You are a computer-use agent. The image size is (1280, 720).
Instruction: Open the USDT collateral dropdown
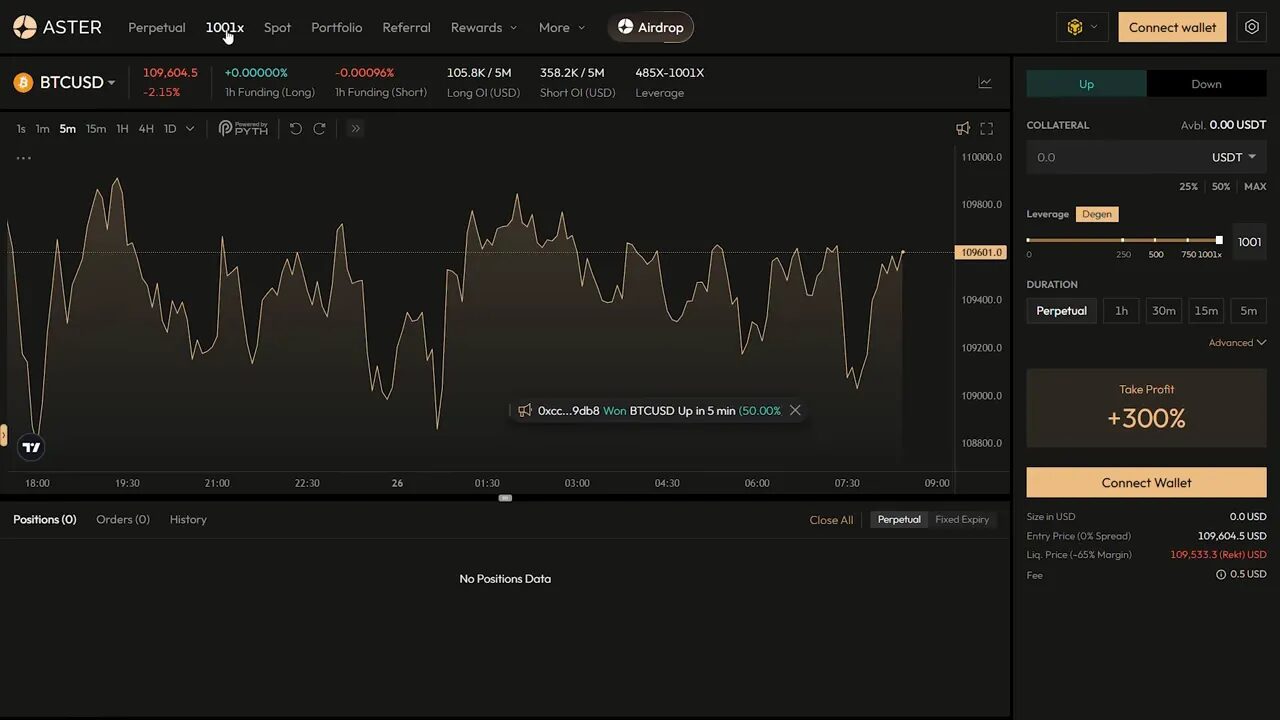pyautogui.click(x=1231, y=157)
